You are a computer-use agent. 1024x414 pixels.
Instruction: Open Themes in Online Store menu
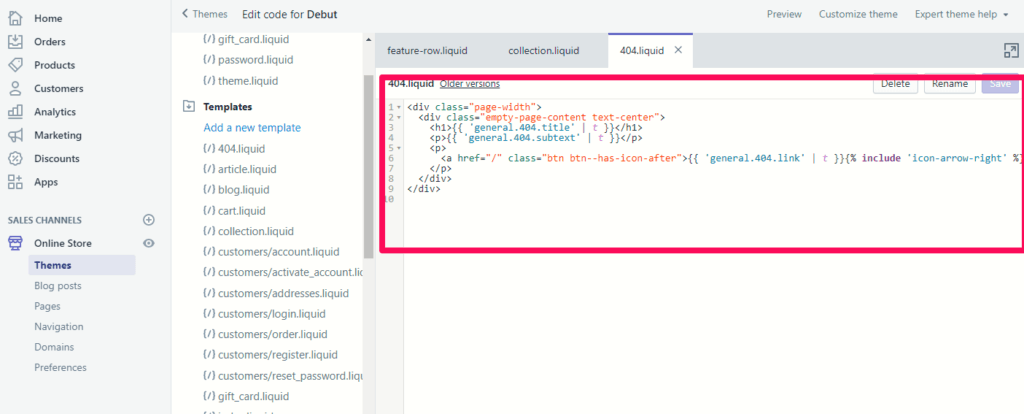coord(82,265)
